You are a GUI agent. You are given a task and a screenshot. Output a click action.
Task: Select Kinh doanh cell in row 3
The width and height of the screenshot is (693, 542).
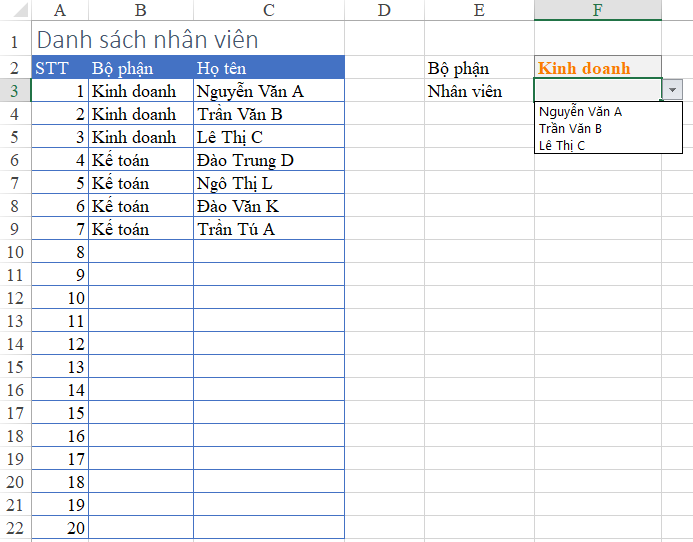point(141,91)
